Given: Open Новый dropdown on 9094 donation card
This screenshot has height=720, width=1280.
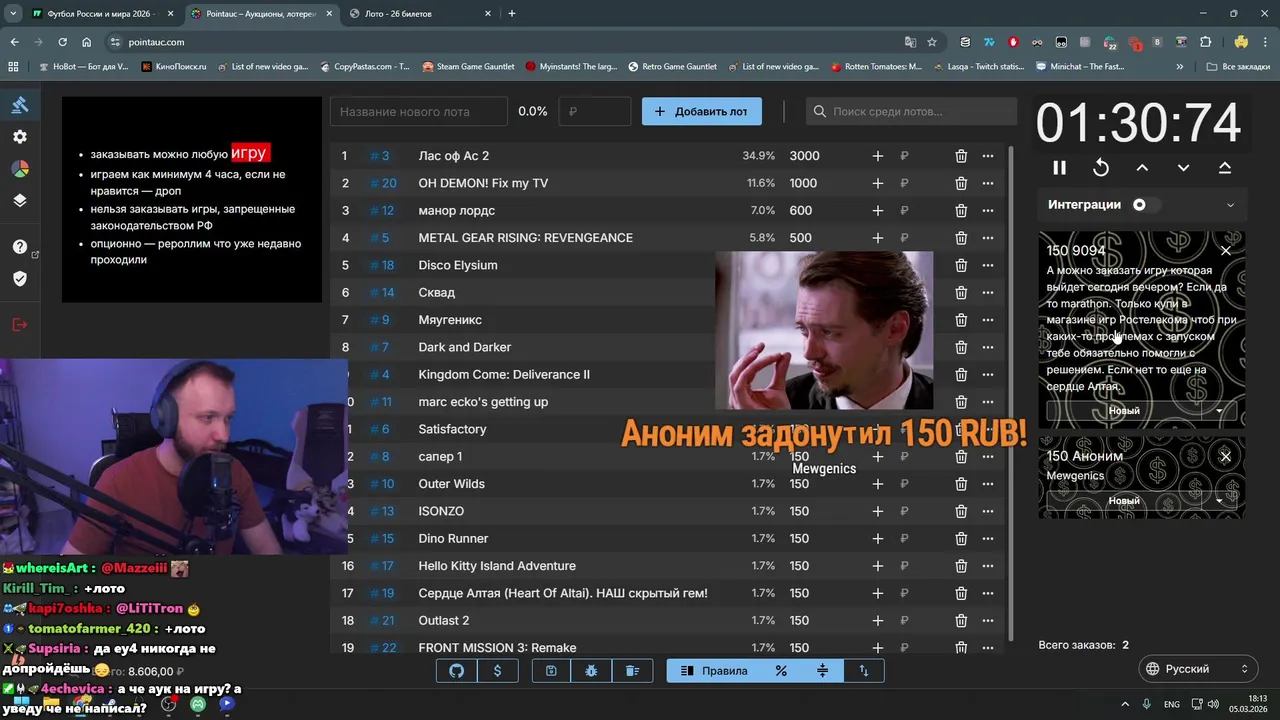Looking at the screenshot, I should pos(1219,411).
